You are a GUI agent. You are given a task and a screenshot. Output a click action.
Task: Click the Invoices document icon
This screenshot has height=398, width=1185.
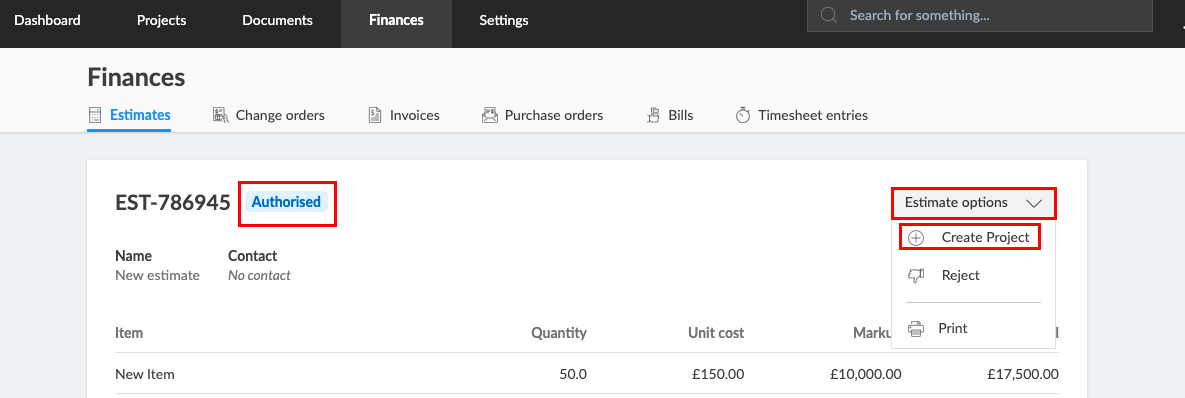tap(375, 116)
